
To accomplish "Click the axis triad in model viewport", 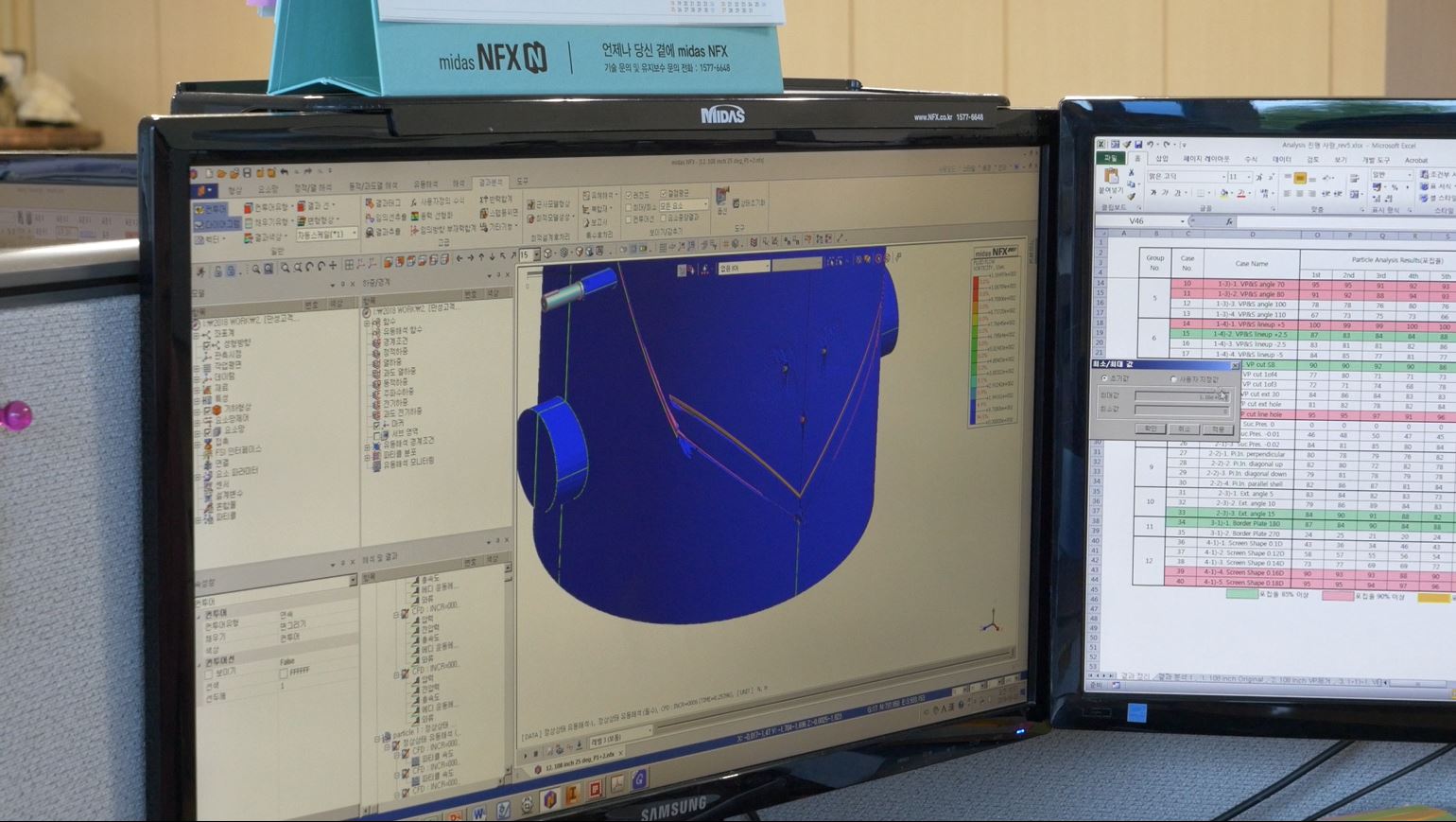I will (x=990, y=624).
